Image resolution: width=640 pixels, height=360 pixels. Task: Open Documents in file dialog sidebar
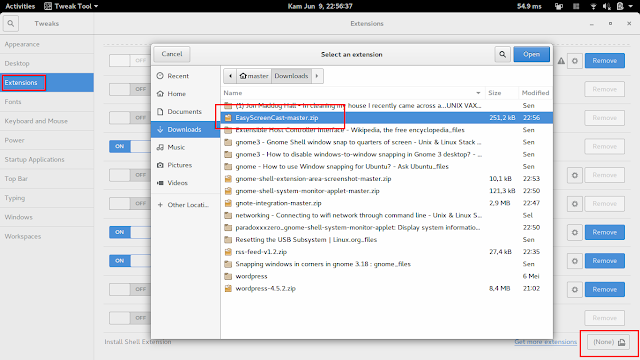click(186, 112)
